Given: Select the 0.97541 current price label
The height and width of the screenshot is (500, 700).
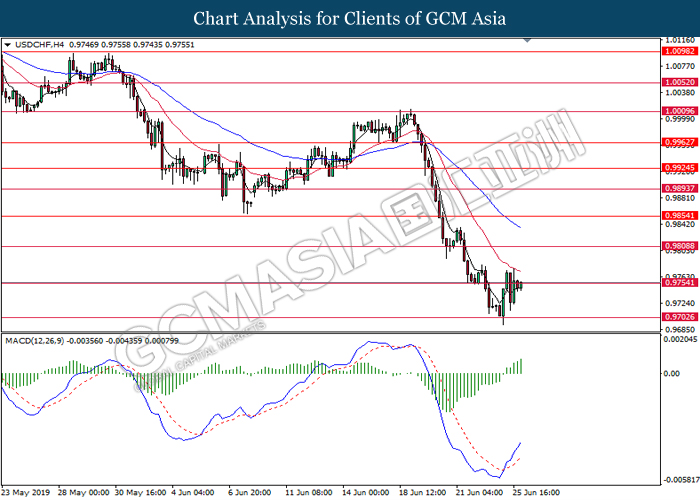Looking at the screenshot, I should click(x=680, y=283).
